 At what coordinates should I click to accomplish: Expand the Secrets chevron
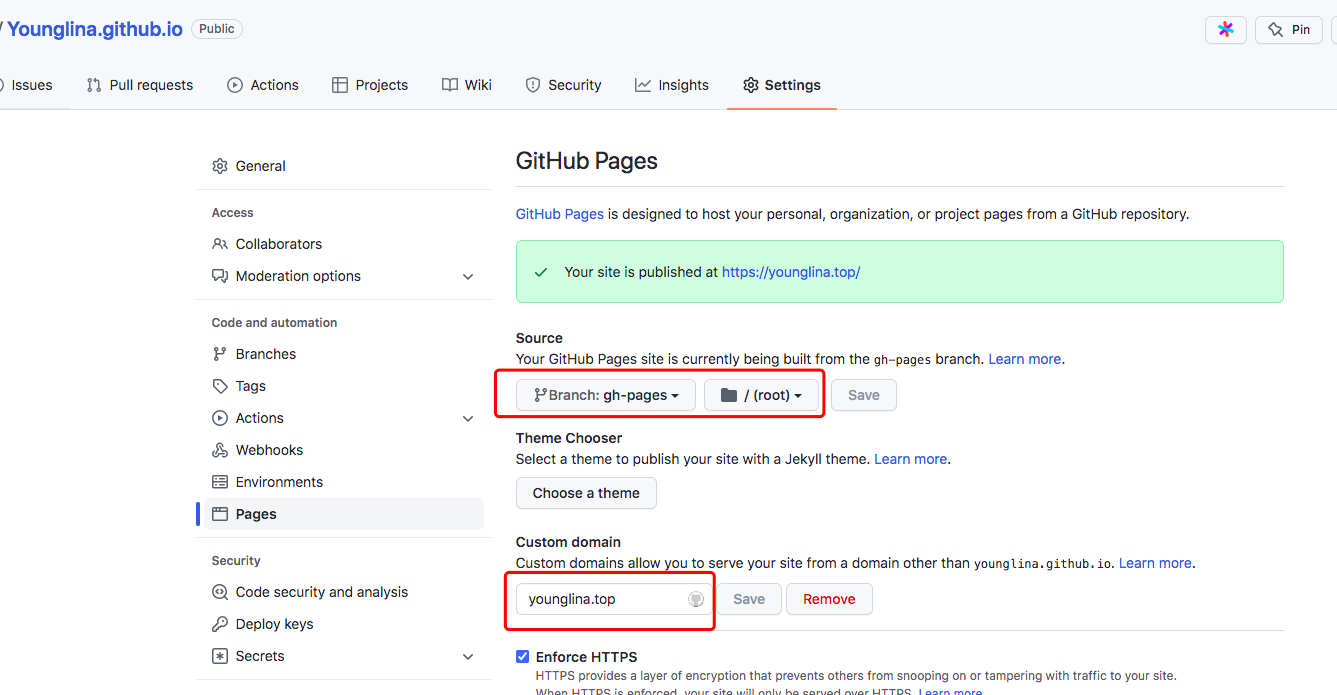click(468, 656)
